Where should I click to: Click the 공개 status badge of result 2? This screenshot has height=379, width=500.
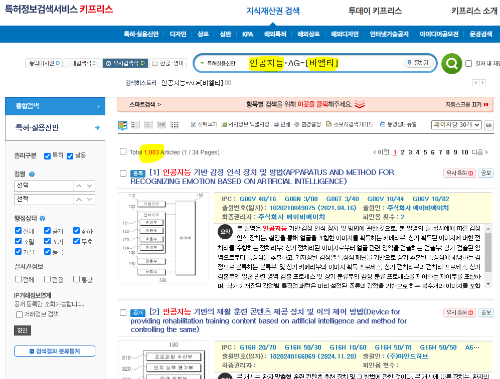pyautogui.click(x=138, y=313)
